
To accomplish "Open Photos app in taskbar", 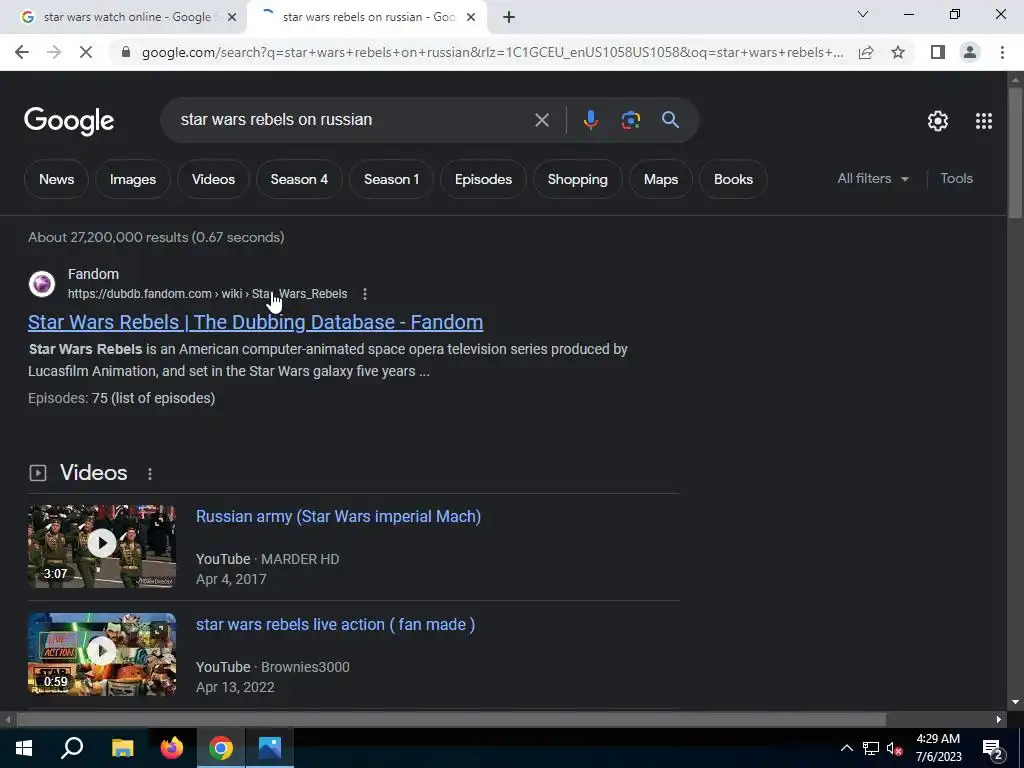I will 270,748.
